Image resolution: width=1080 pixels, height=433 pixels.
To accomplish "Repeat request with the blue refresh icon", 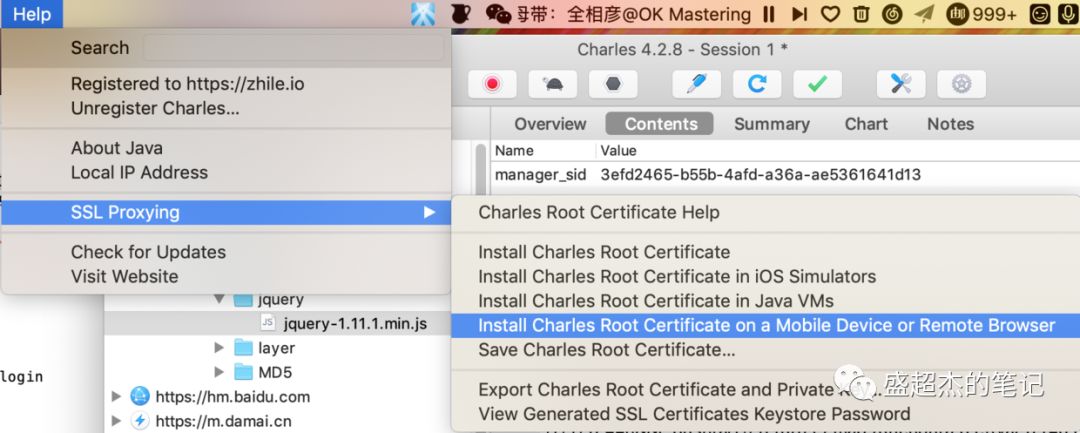I will pos(757,84).
